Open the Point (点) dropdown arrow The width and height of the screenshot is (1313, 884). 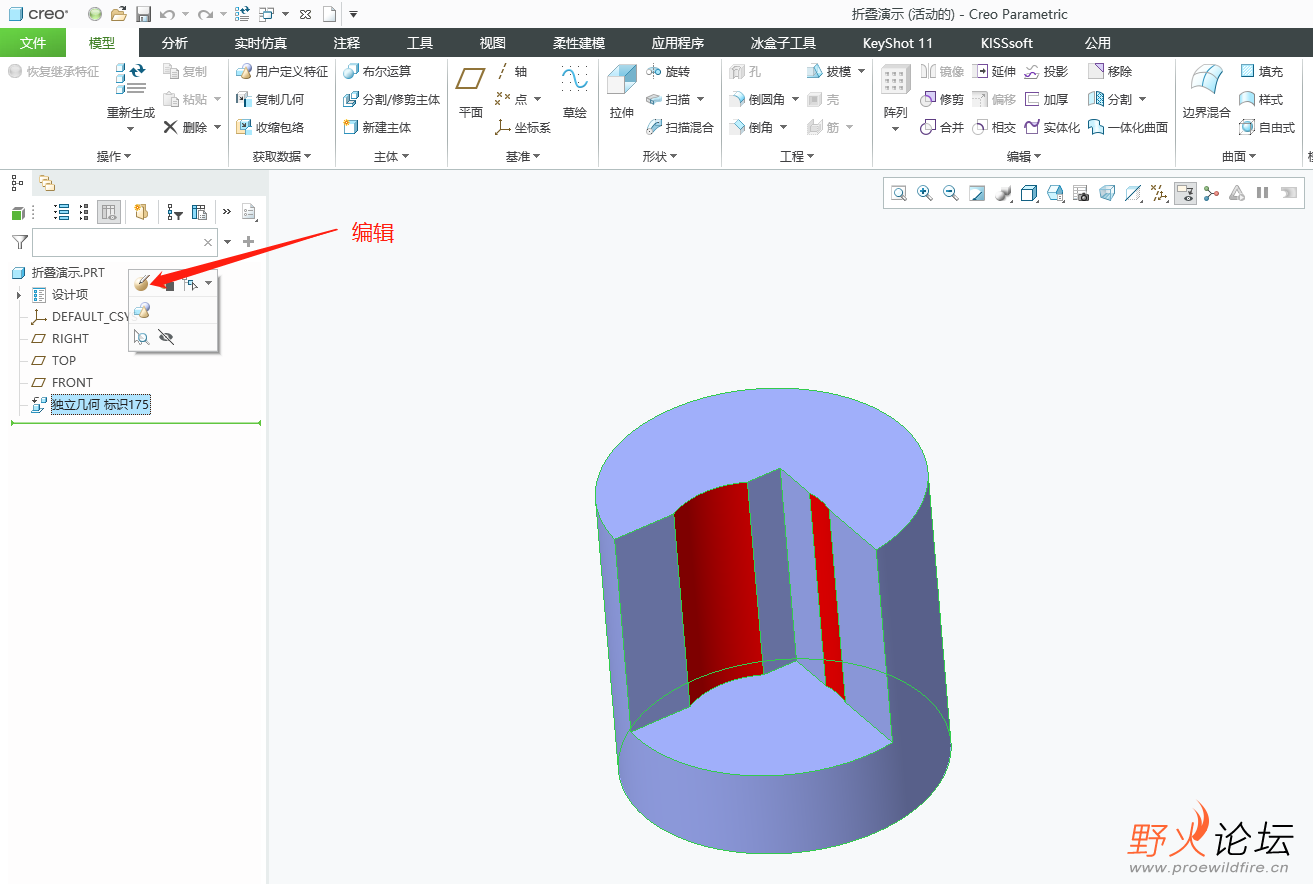coord(538,100)
